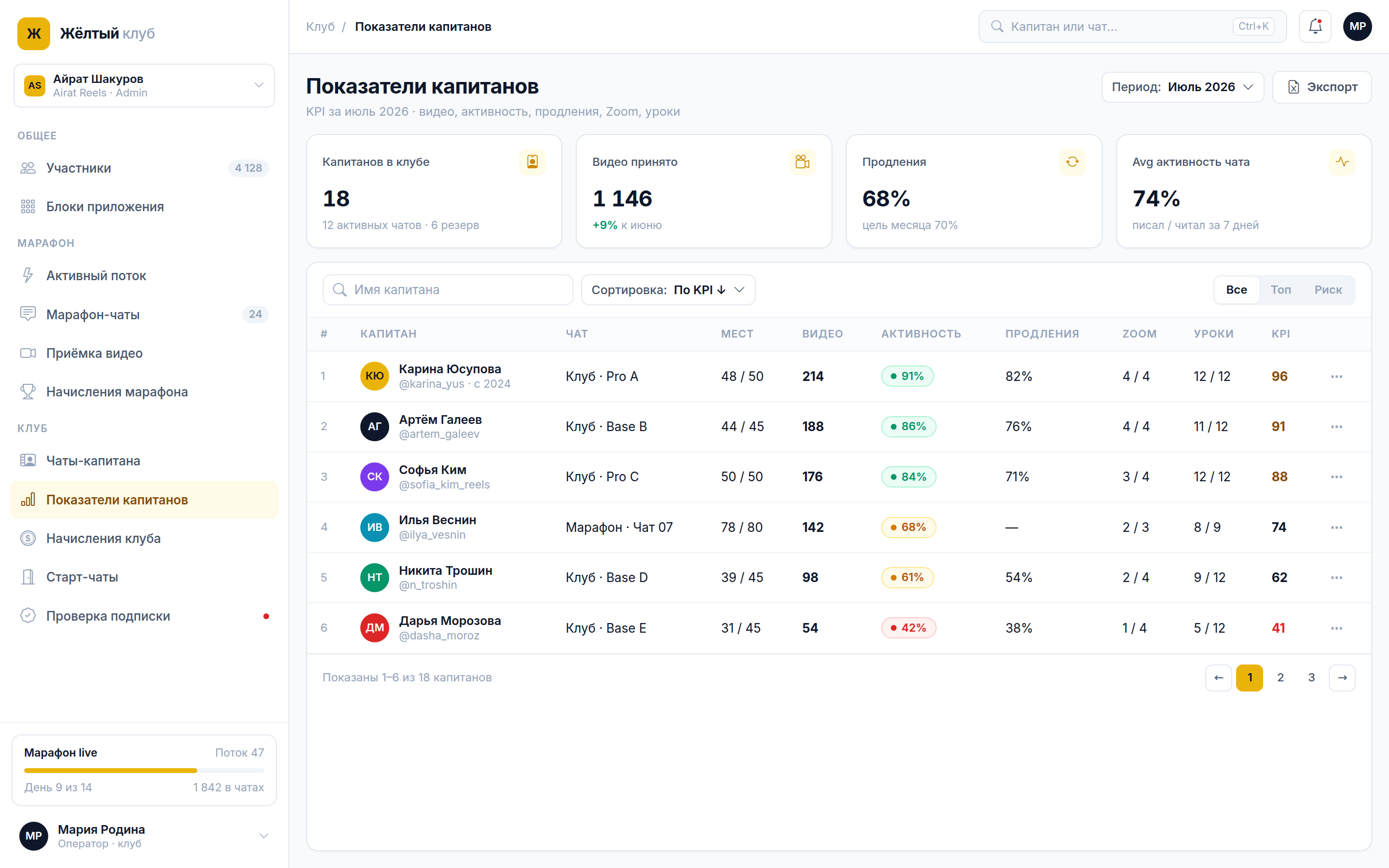Focus the Имя капитана search field
Screen dimensions: 1389x868
pos(448,290)
